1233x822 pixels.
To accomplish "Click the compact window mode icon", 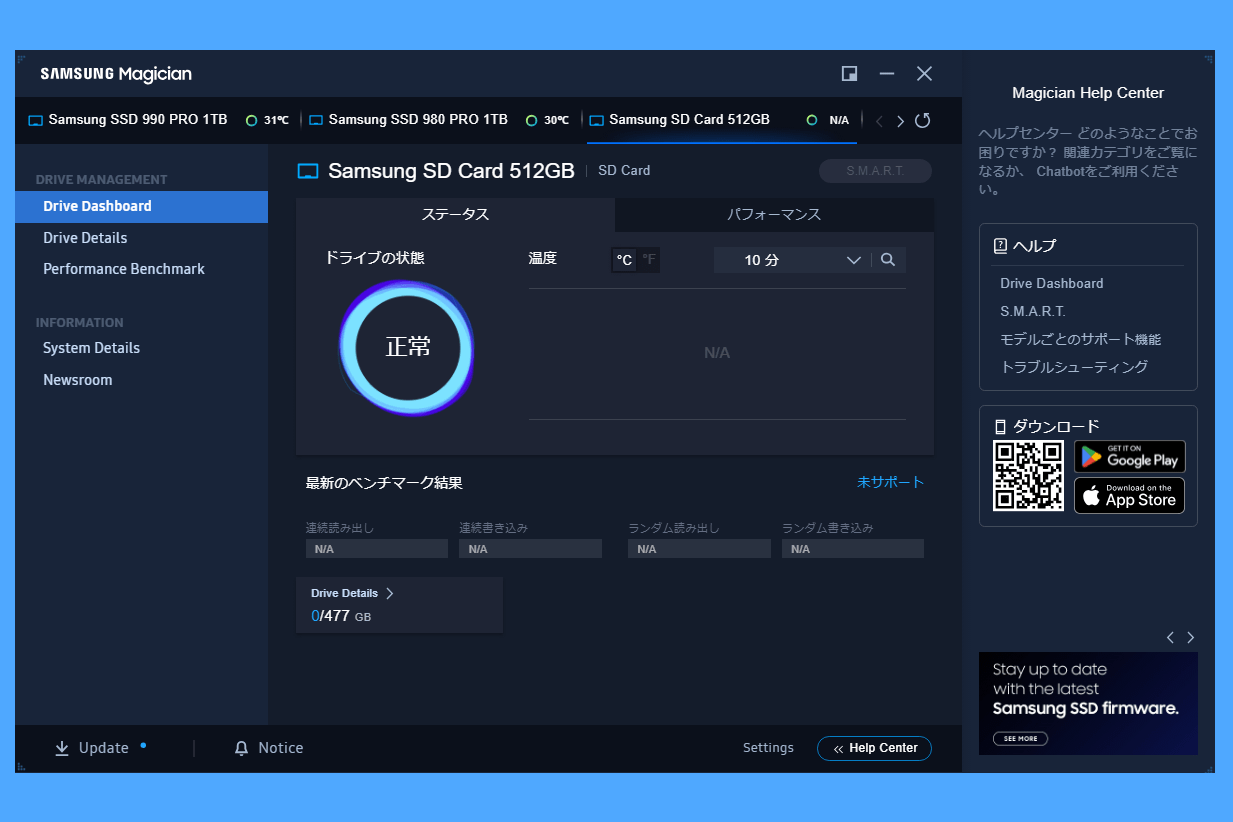I will pyautogui.click(x=849, y=74).
